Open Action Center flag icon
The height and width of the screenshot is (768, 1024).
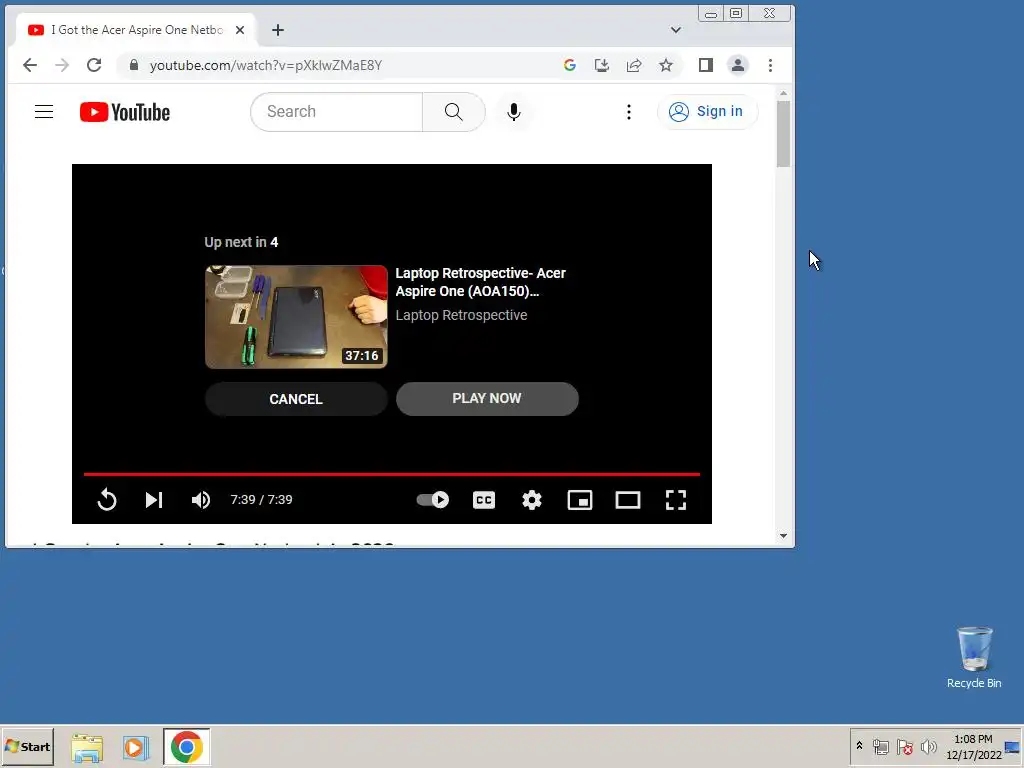[x=904, y=747]
